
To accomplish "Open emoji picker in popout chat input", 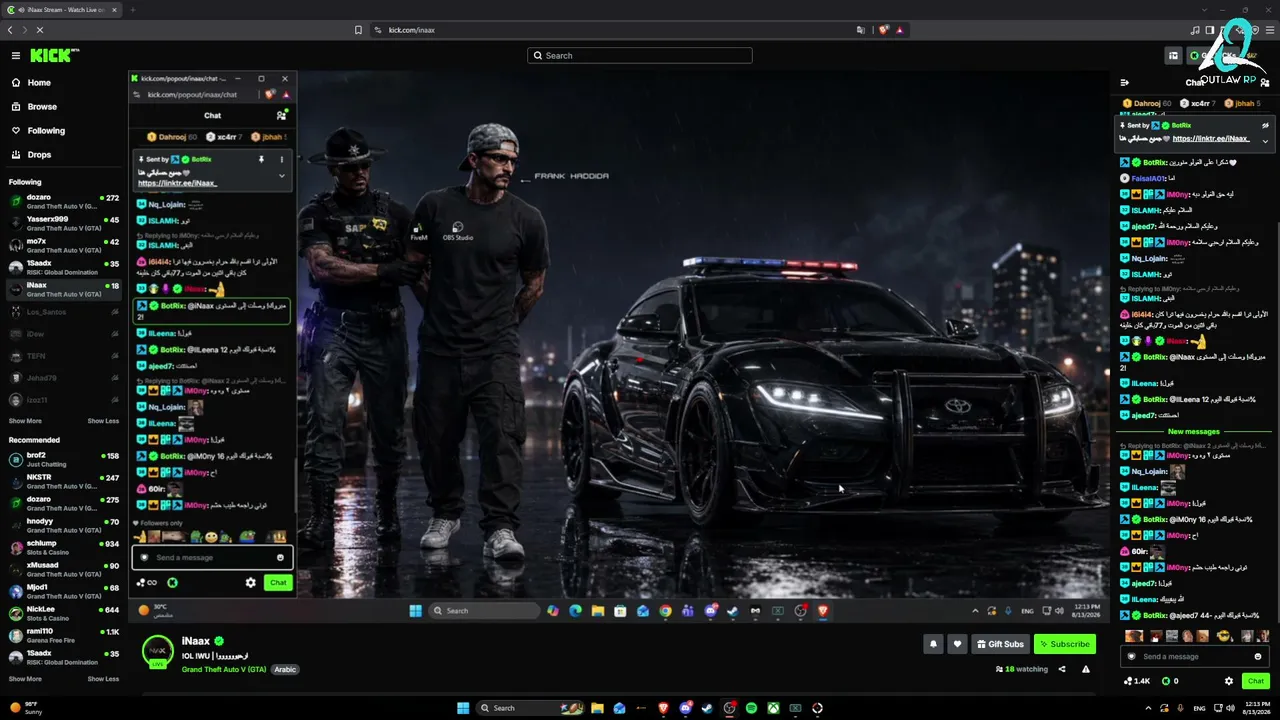I will click(280, 558).
